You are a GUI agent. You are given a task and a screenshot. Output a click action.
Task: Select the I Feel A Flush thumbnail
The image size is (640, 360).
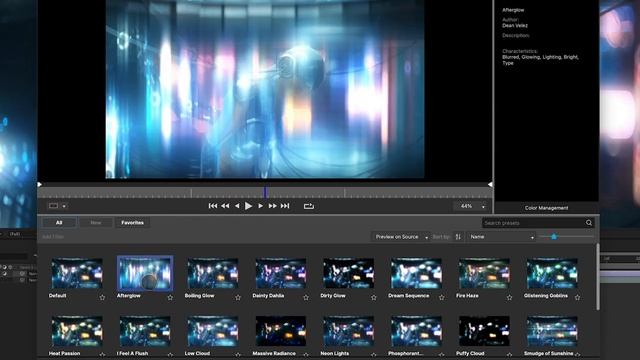(x=145, y=331)
